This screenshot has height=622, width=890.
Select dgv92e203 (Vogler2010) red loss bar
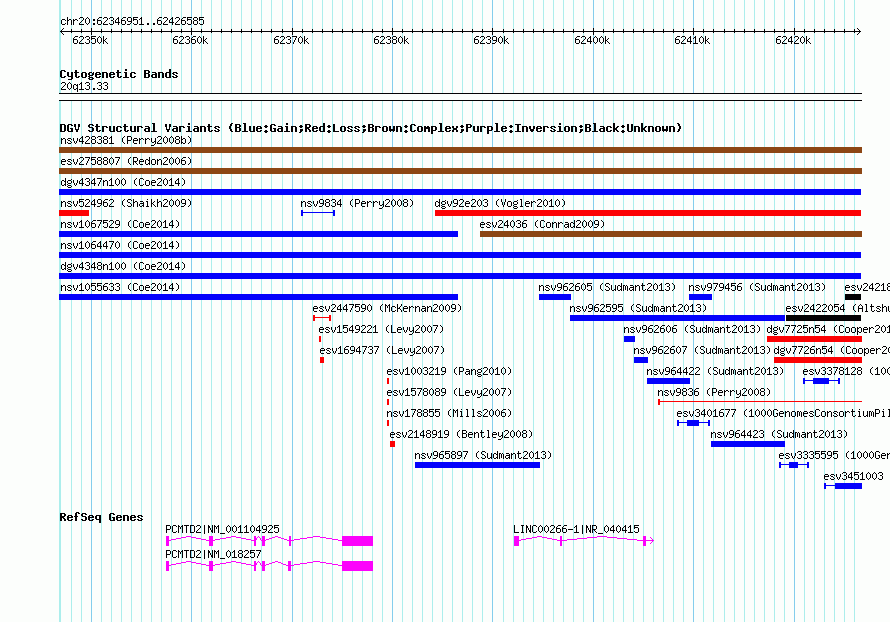(x=648, y=213)
